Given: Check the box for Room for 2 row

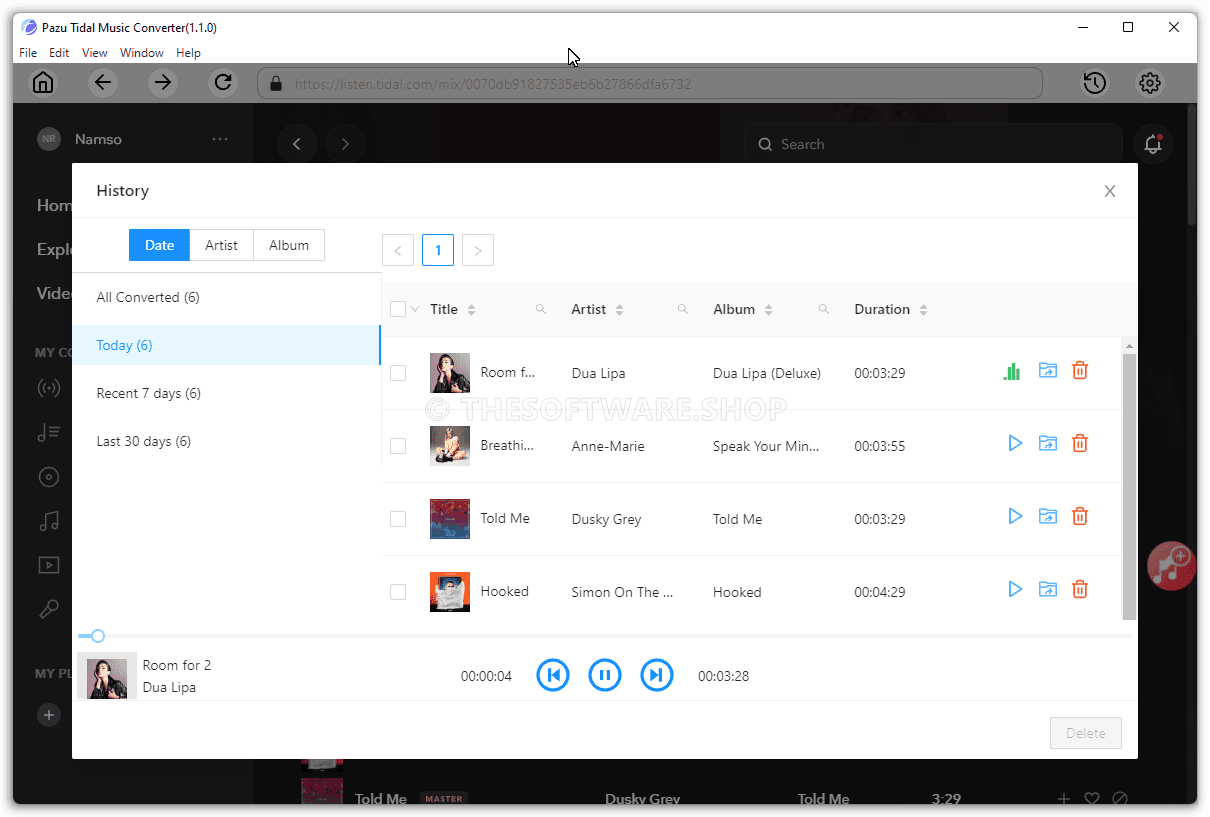Looking at the screenshot, I should 398,373.
